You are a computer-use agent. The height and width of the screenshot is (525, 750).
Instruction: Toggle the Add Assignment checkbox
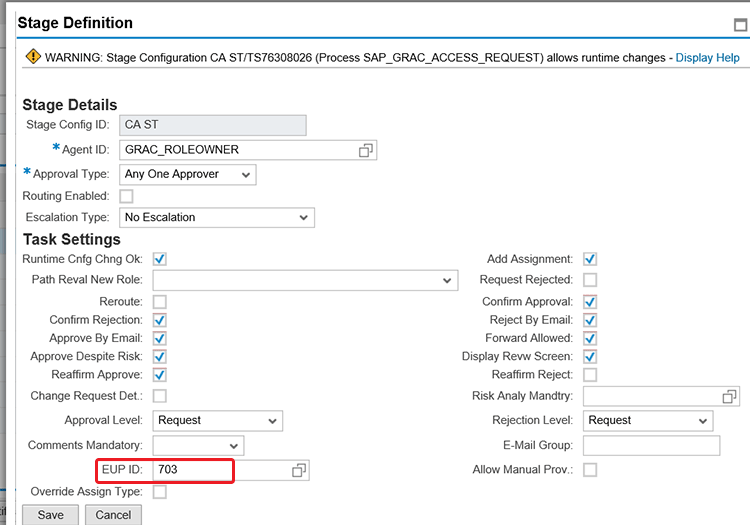[x=590, y=259]
